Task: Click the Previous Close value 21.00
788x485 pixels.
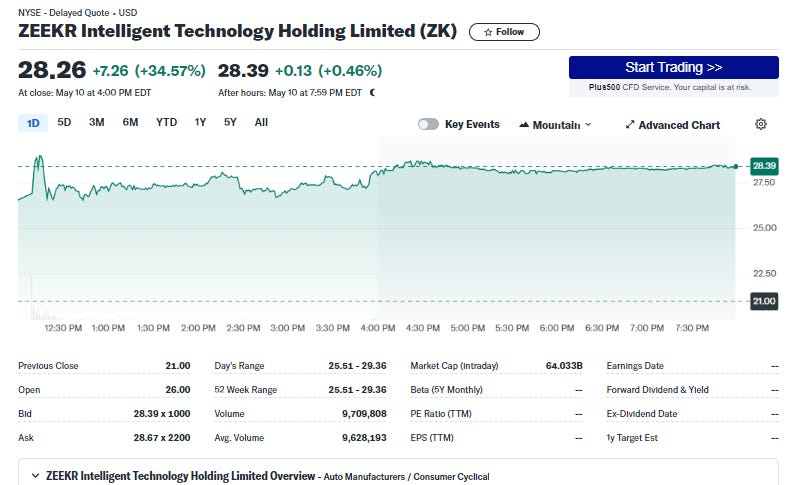Action: click(178, 365)
